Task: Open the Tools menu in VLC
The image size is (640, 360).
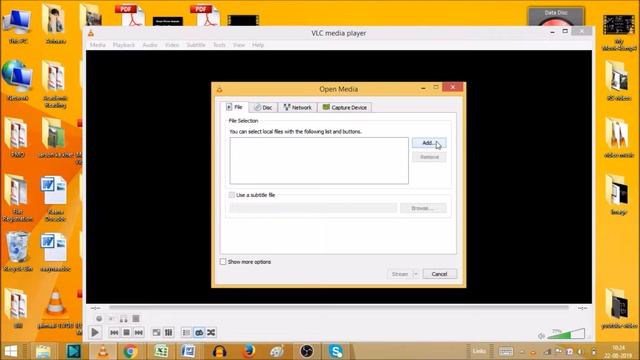Action: click(x=219, y=45)
